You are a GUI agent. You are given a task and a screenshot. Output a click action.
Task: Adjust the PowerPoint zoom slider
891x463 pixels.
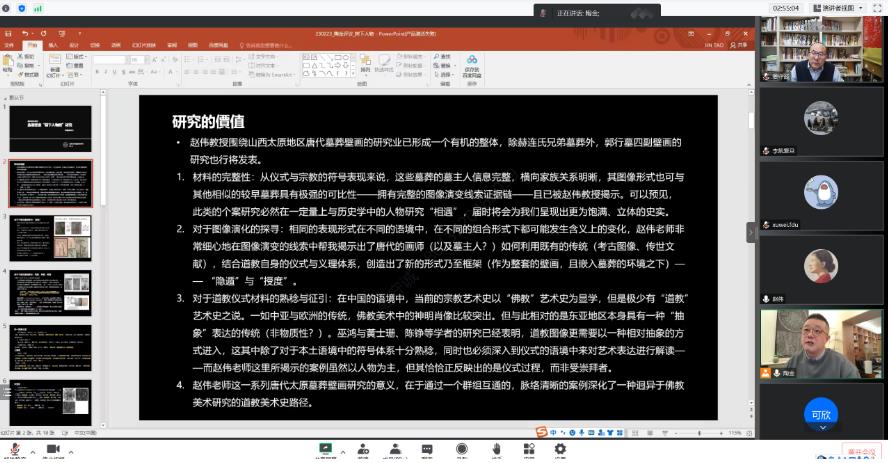(700, 433)
